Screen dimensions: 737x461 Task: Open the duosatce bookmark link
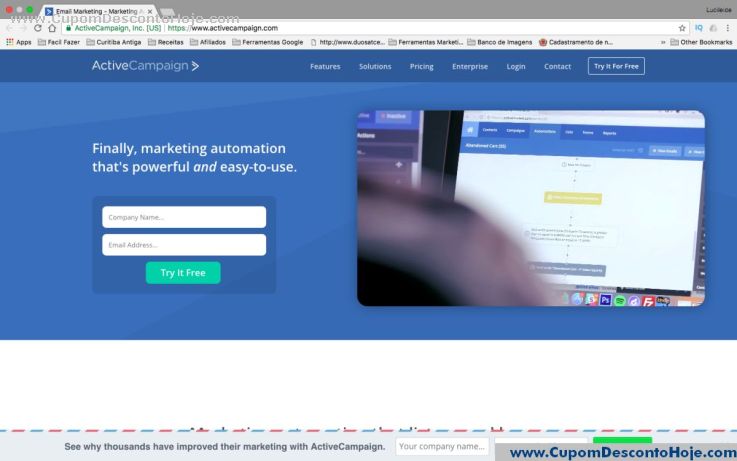pos(348,42)
